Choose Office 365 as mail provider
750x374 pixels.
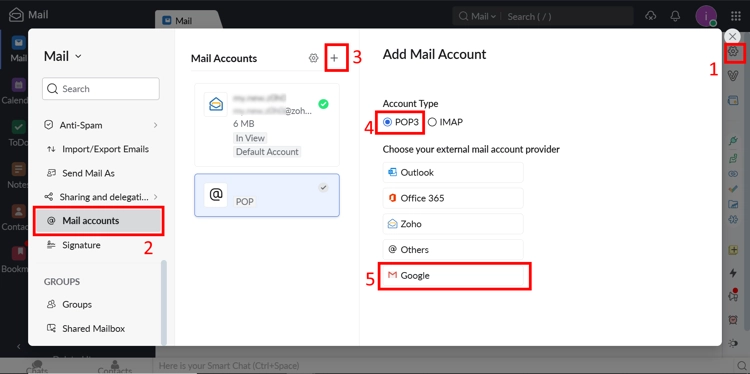(453, 198)
